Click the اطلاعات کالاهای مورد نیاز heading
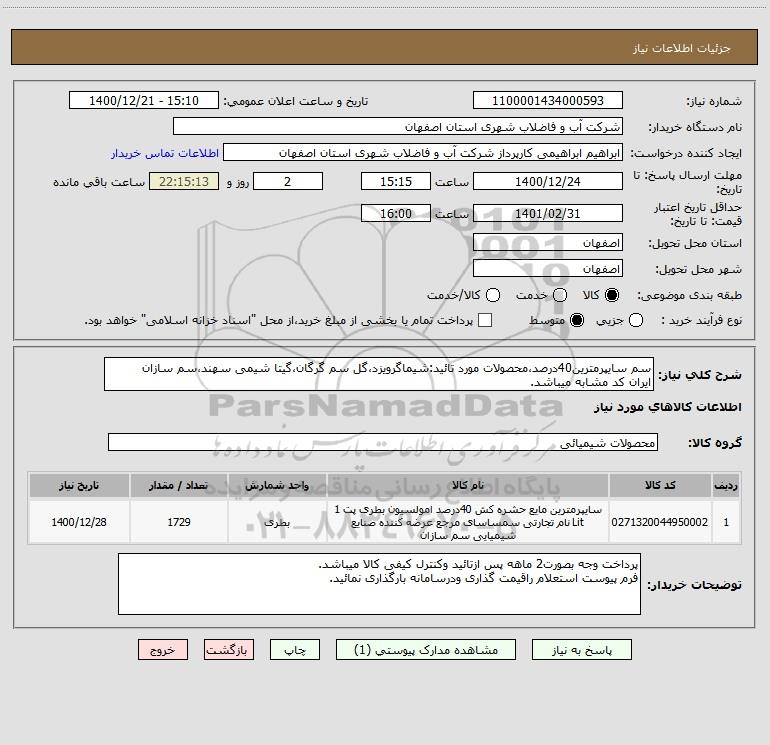Image resolution: width=770 pixels, height=745 pixels. pos(668,407)
